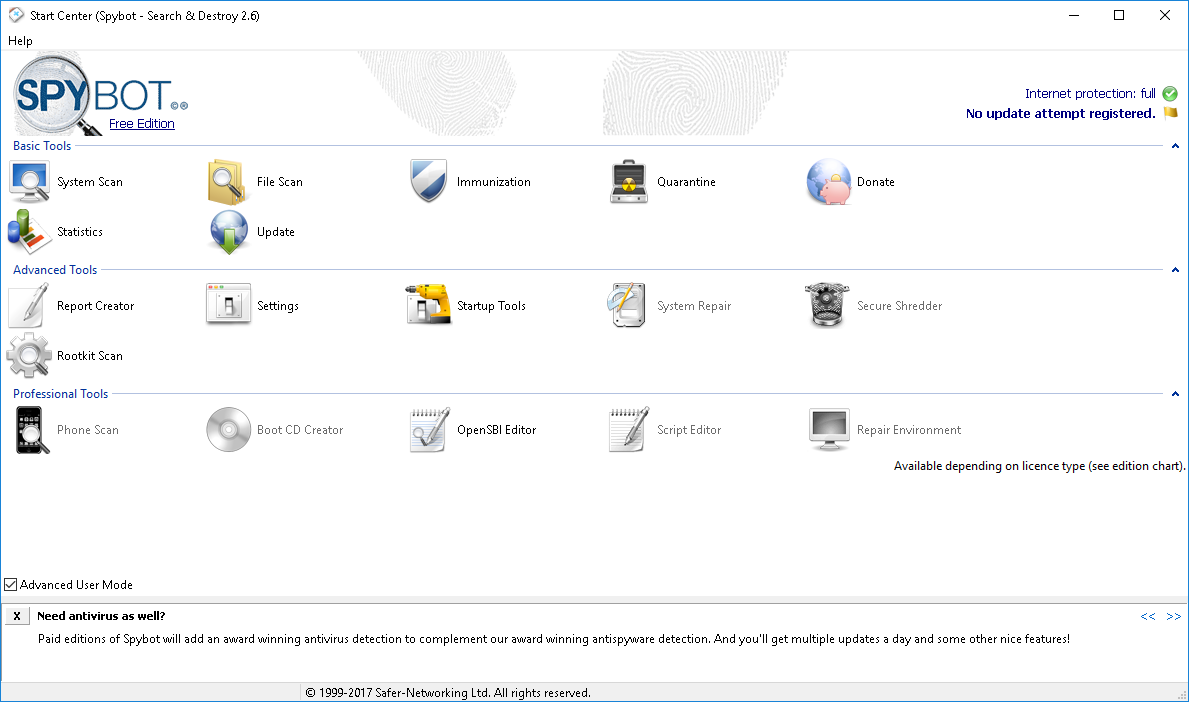Viewport: 1189px width, 702px height.
Task: Go to the previous tip with <<
Action: point(1148,616)
